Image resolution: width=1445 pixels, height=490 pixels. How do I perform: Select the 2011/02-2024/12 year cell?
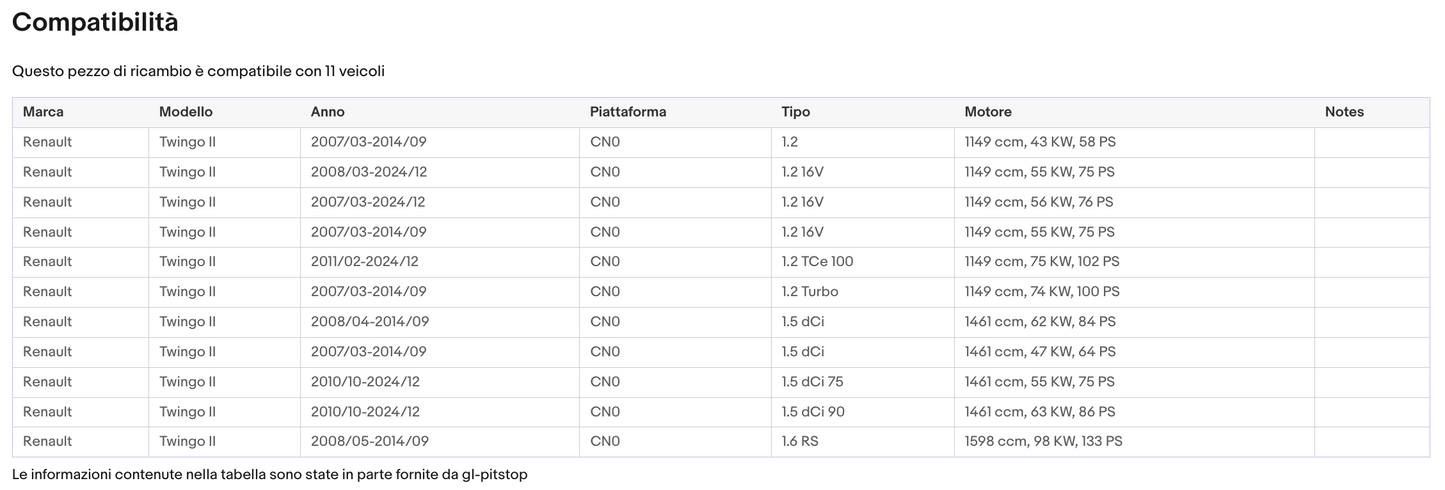click(x=365, y=262)
